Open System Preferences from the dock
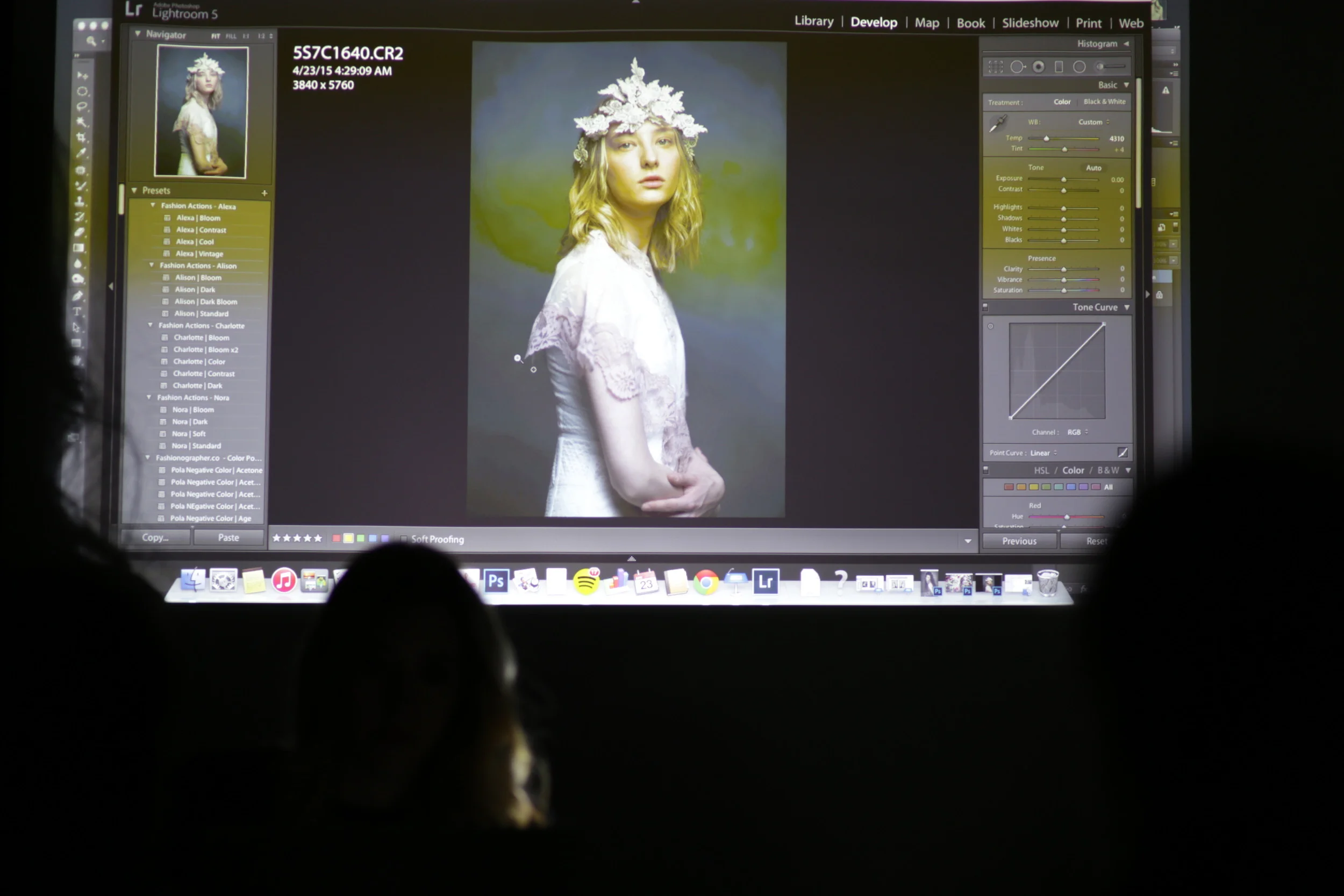Viewport: 1344px width, 896px height. coord(223,580)
